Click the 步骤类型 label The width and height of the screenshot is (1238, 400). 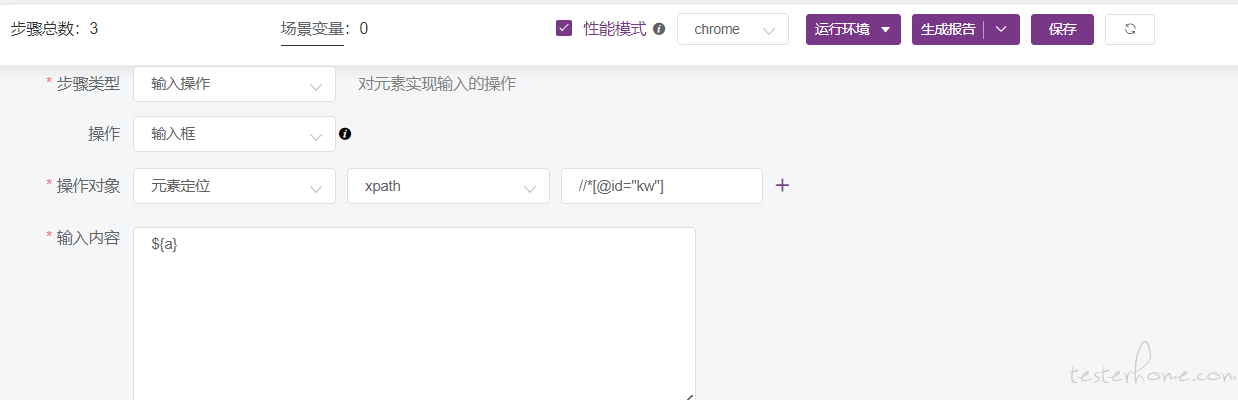[x=88, y=83]
